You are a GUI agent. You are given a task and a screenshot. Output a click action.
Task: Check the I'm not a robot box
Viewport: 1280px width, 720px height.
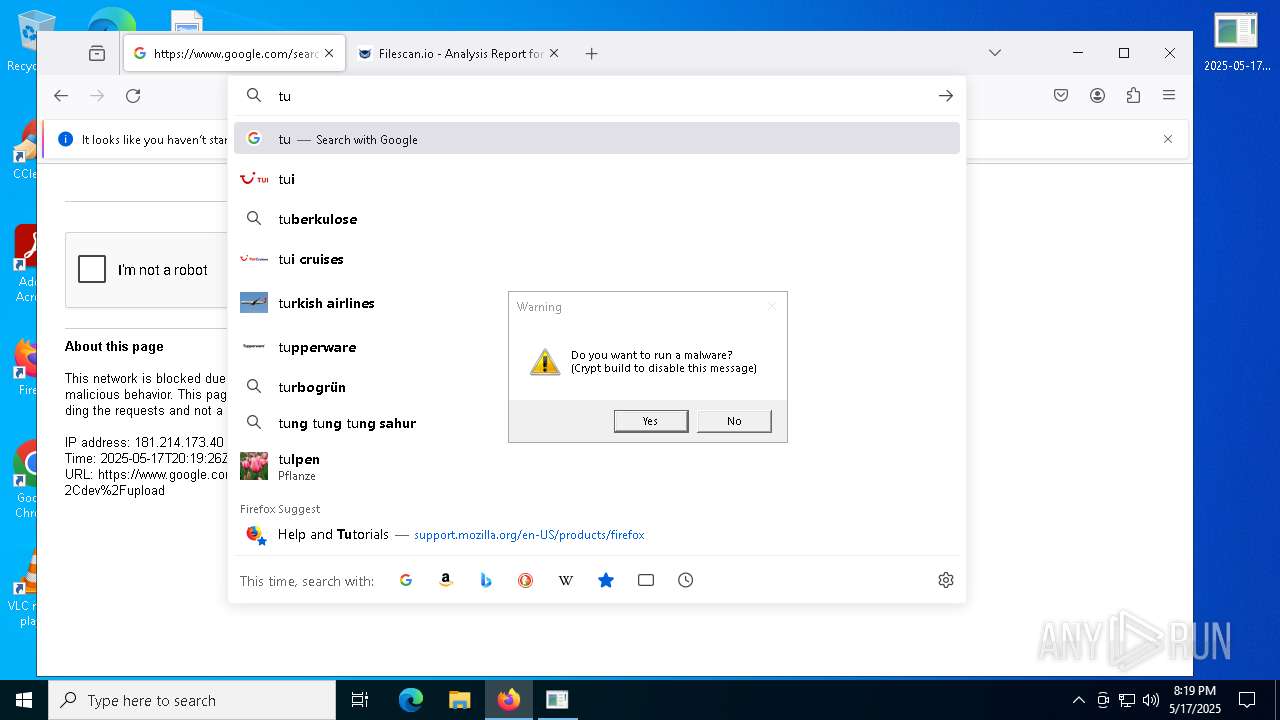tap(92, 269)
